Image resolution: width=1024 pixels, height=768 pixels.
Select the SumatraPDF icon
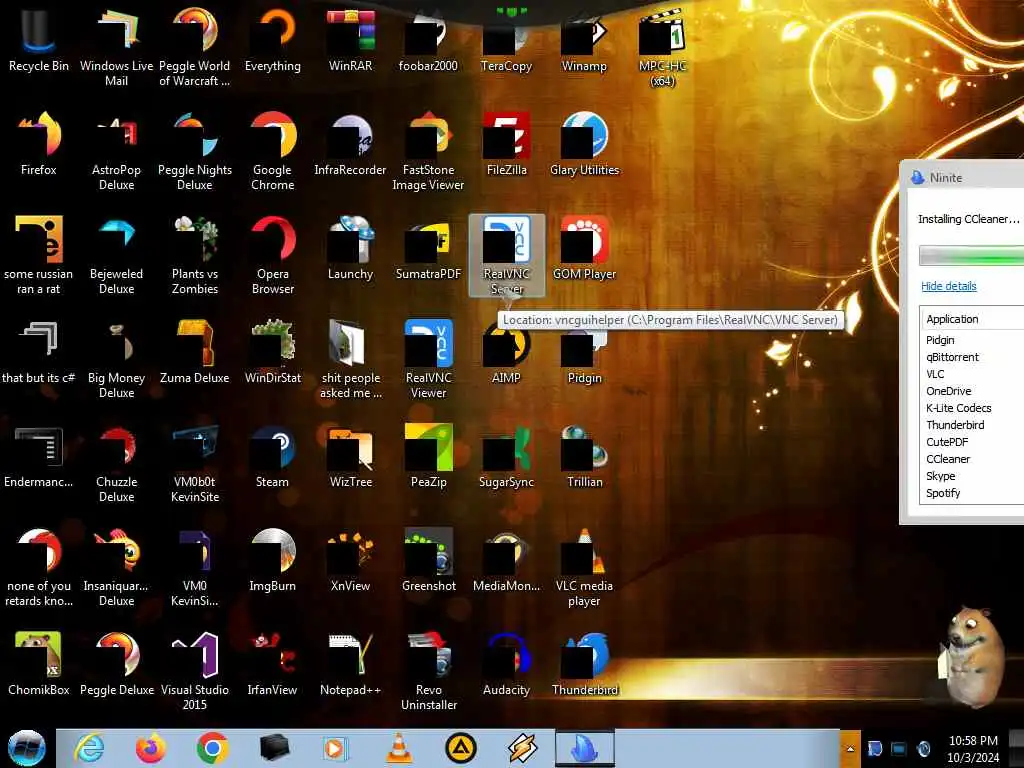(x=428, y=248)
